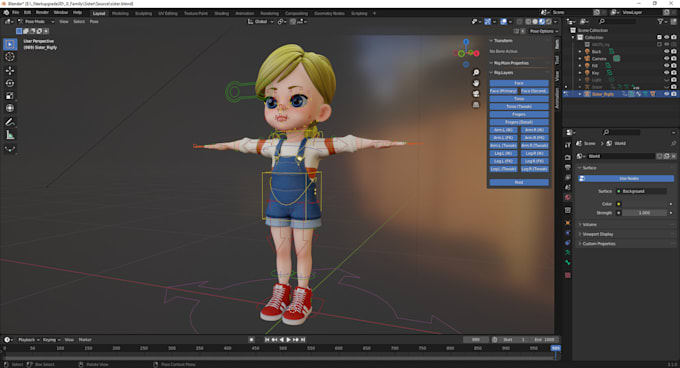Activate the Rotate tool
Screen dimensions: 680x368
(10, 83)
